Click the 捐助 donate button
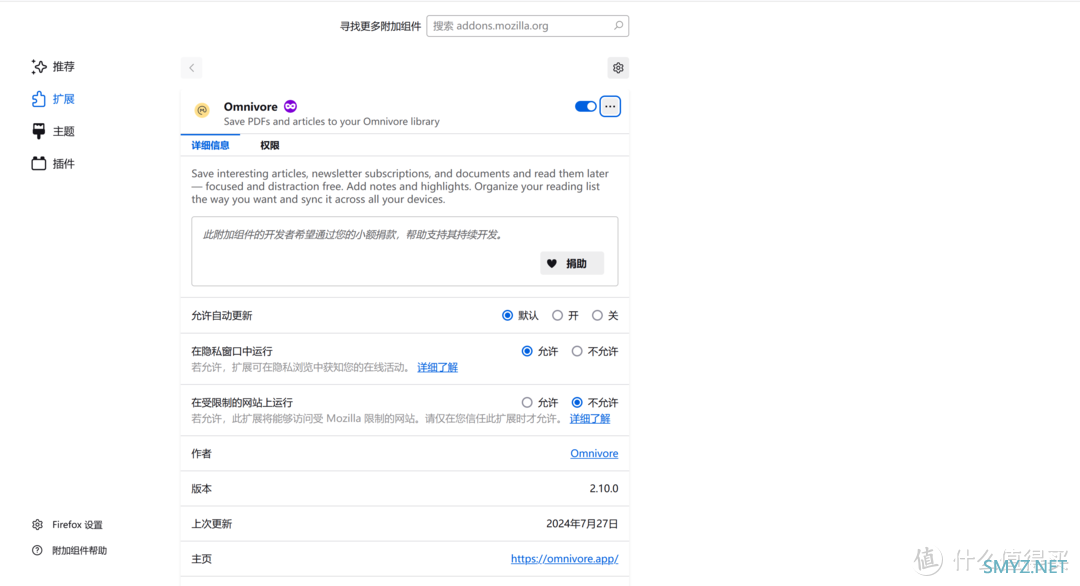 [572, 263]
